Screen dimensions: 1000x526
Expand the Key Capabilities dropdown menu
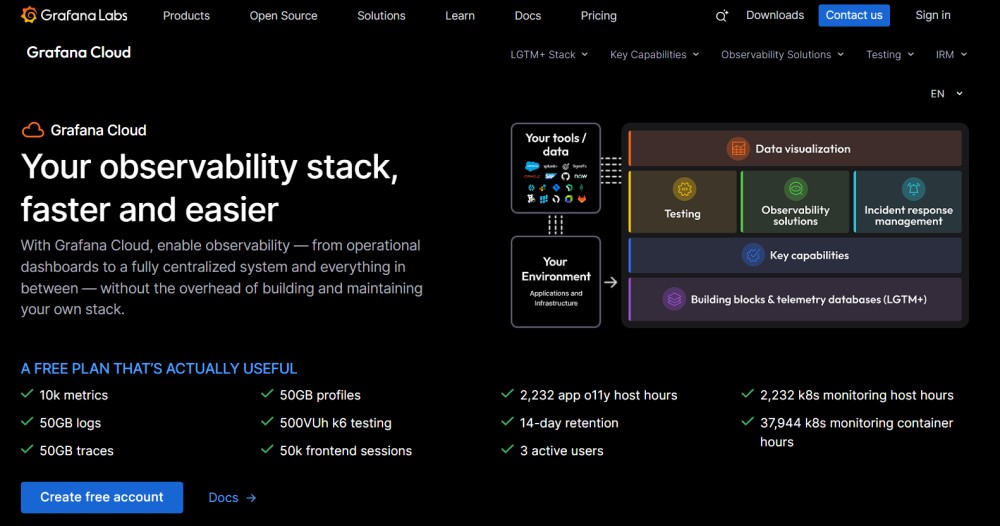(654, 55)
